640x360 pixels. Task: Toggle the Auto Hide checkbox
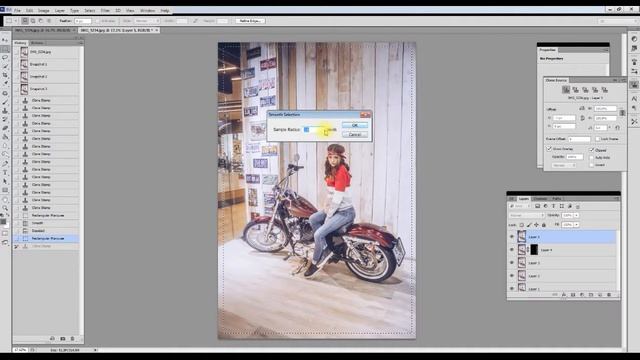591,158
